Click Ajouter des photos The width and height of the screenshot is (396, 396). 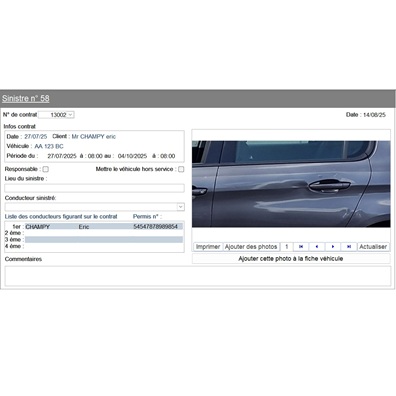pos(251,247)
